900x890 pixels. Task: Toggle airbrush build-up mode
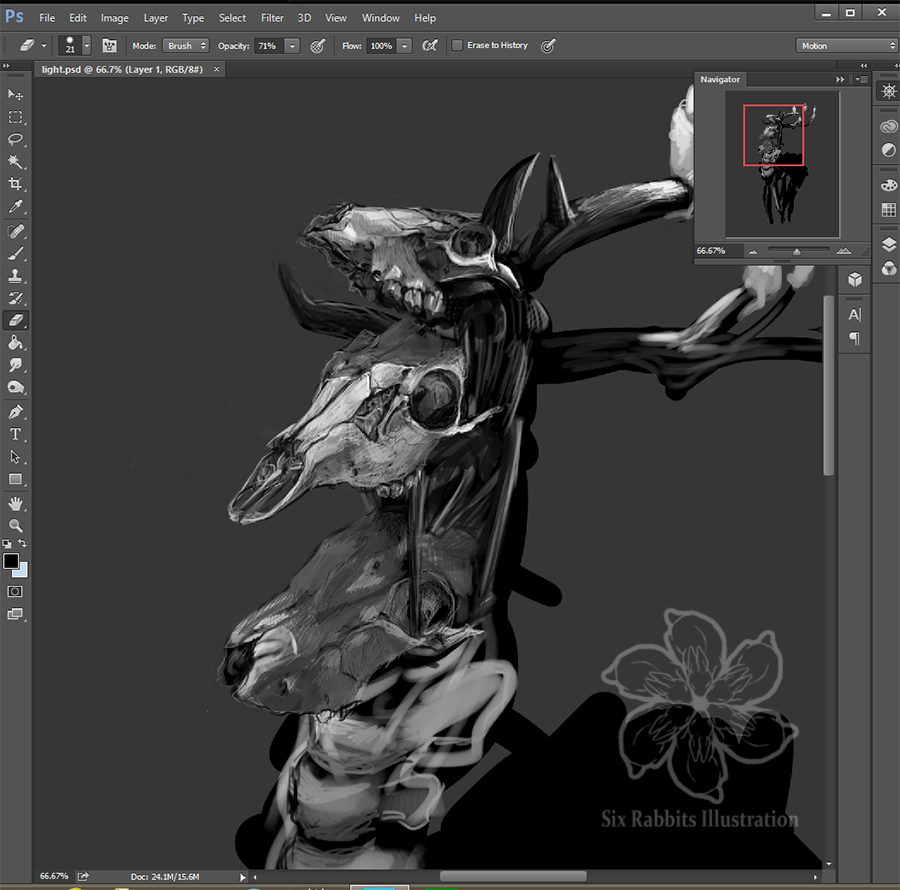[x=430, y=46]
